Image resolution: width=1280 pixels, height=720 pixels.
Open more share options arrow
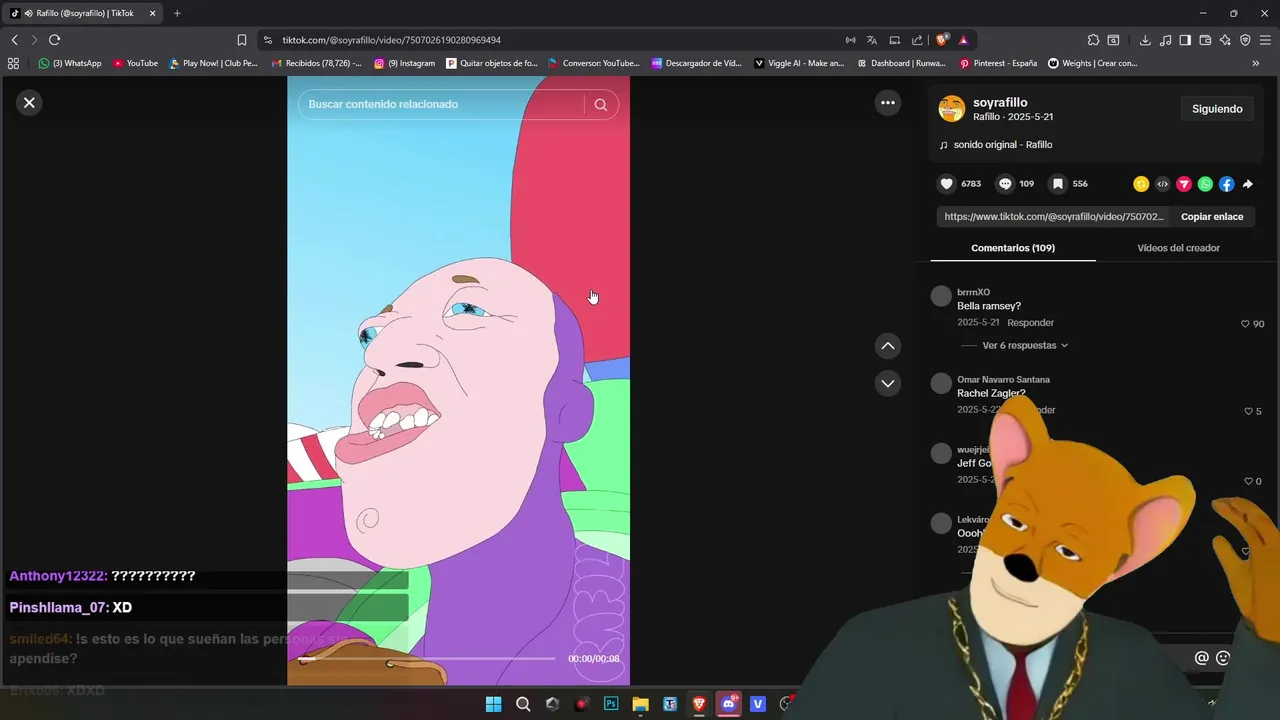pyautogui.click(x=1247, y=184)
